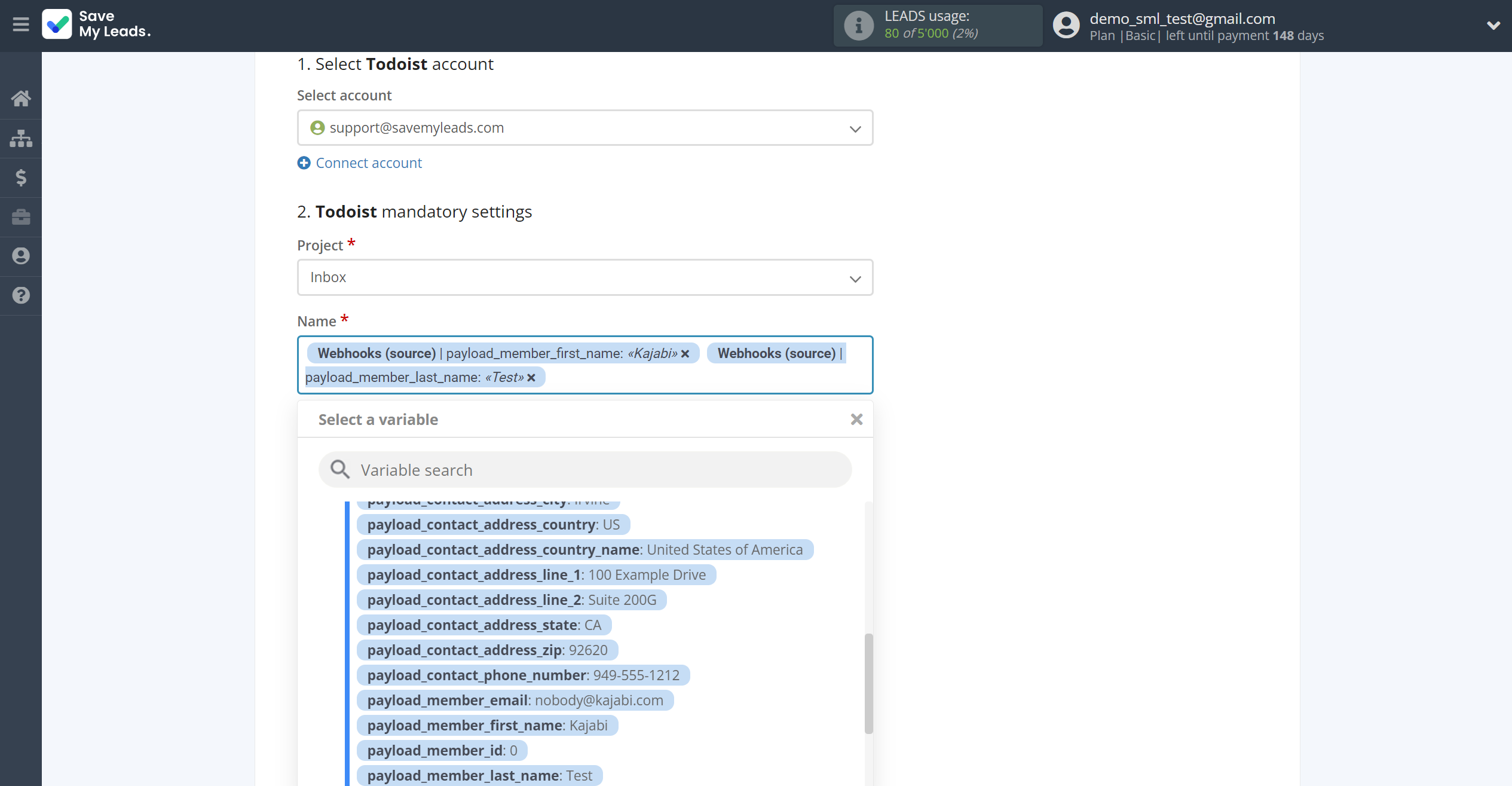Click the search magnifier icon
The height and width of the screenshot is (786, 1512).
coord(340,470)
